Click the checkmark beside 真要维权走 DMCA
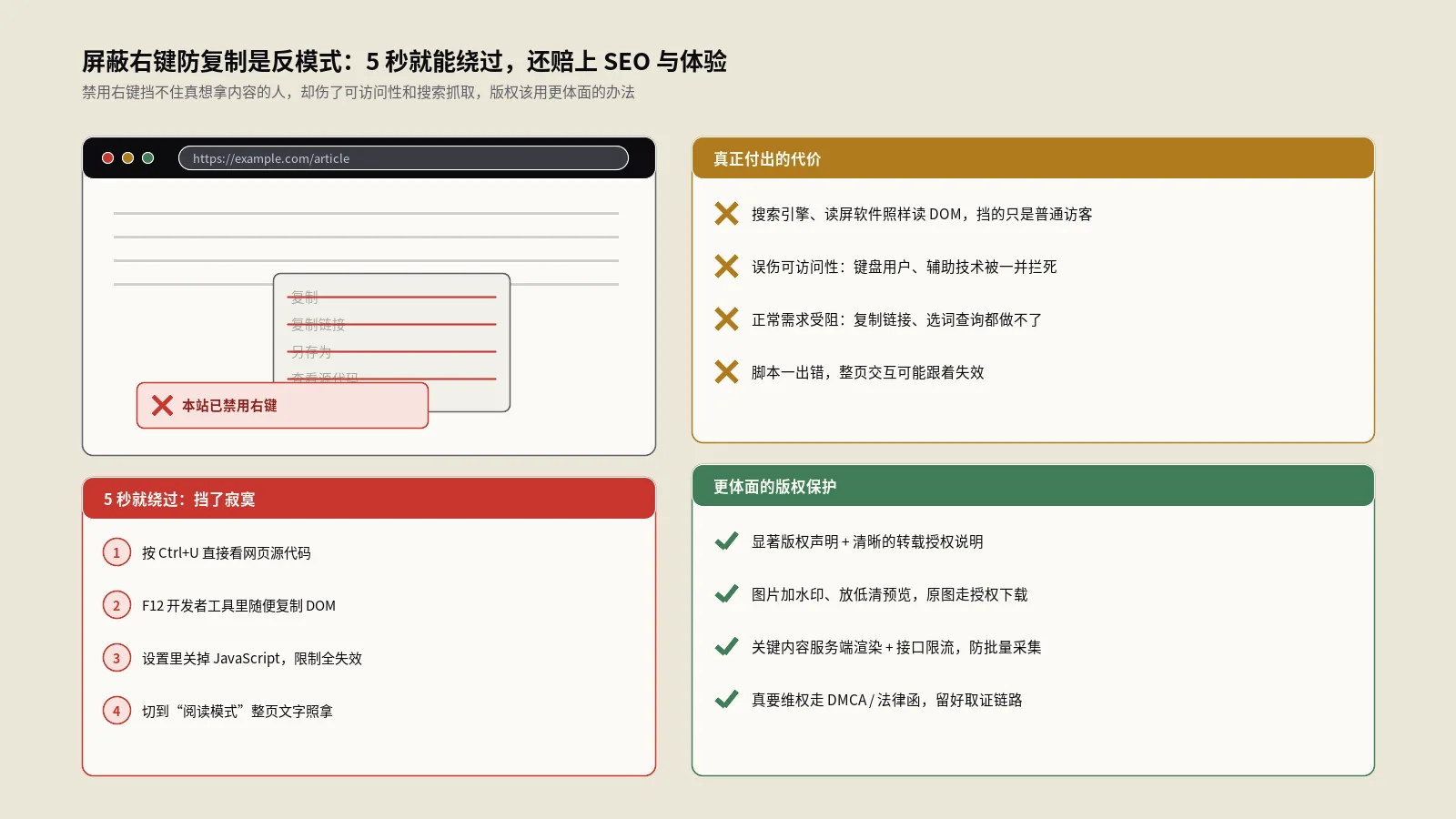Screen dimensions: 1456x819 (726, 700)
